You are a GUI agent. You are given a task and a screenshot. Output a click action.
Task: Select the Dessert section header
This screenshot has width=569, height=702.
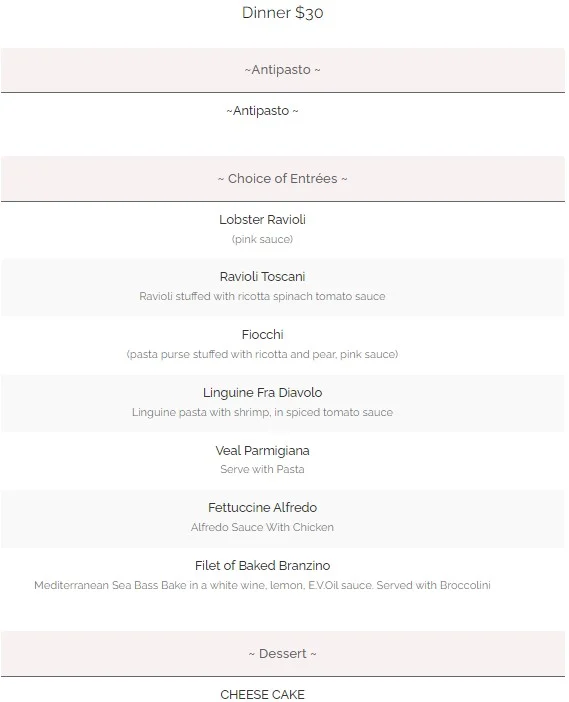click(x=282, y=654)
